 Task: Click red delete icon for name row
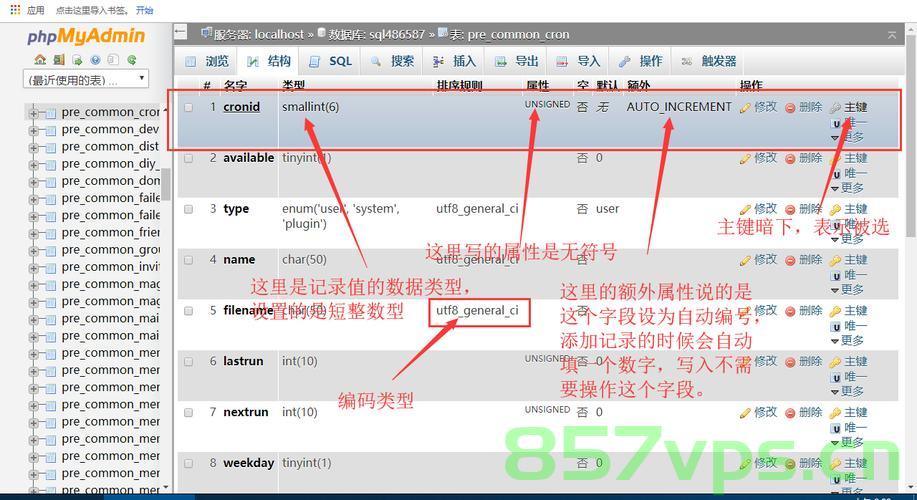(790, 260)
